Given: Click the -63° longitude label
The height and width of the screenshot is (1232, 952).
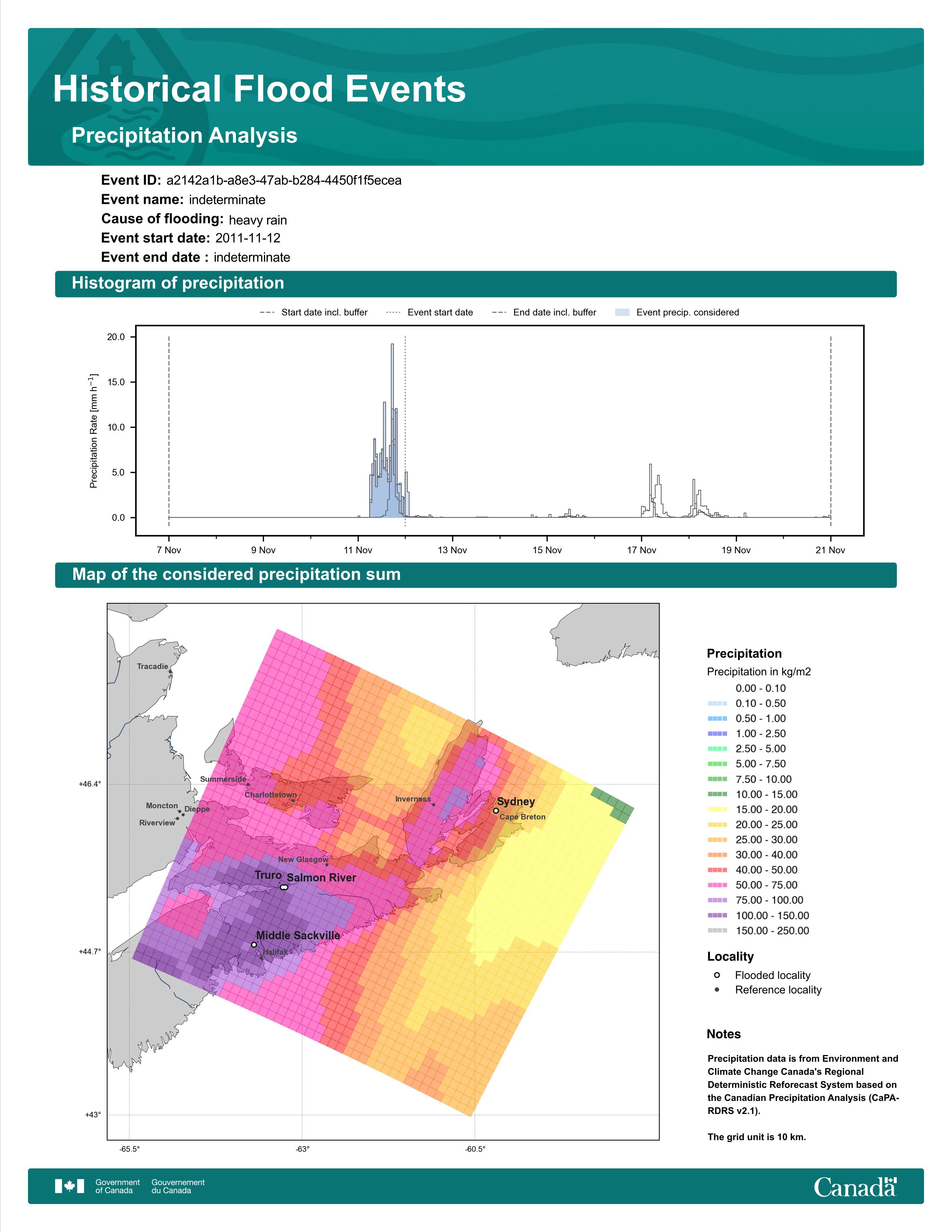Looking at the screenshot, I should pyautogui.click(x=302, y=1149).
